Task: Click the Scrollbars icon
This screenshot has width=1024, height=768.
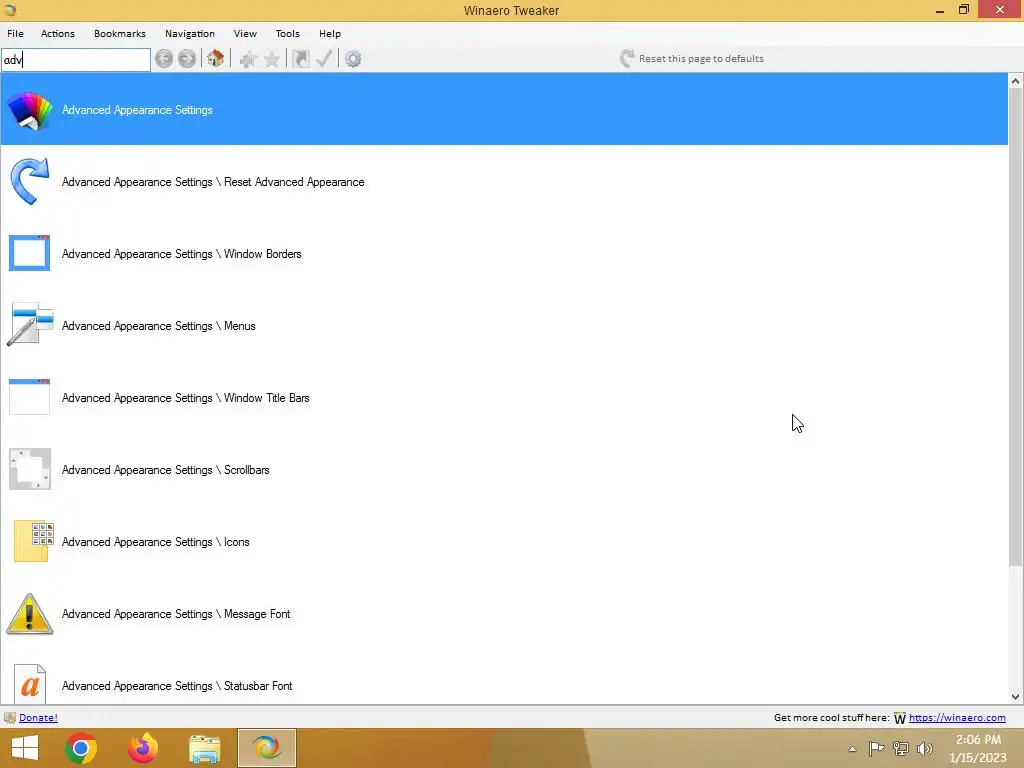Action: tap(29, 469)
